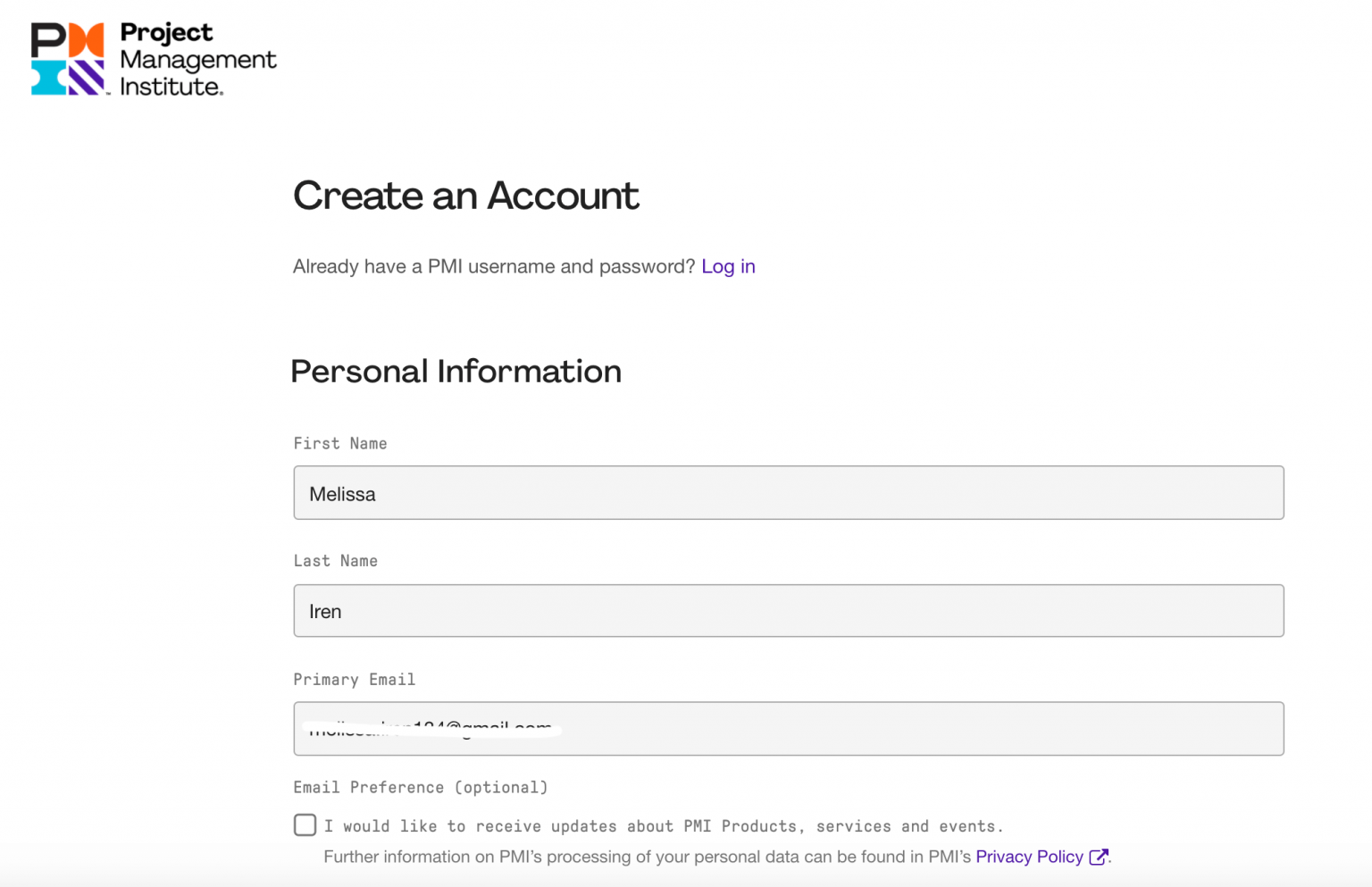This screenshot has width=1372, height=887.
Task: Open the external link icon beside Privacy Policy
Action: coord(1098,857)
